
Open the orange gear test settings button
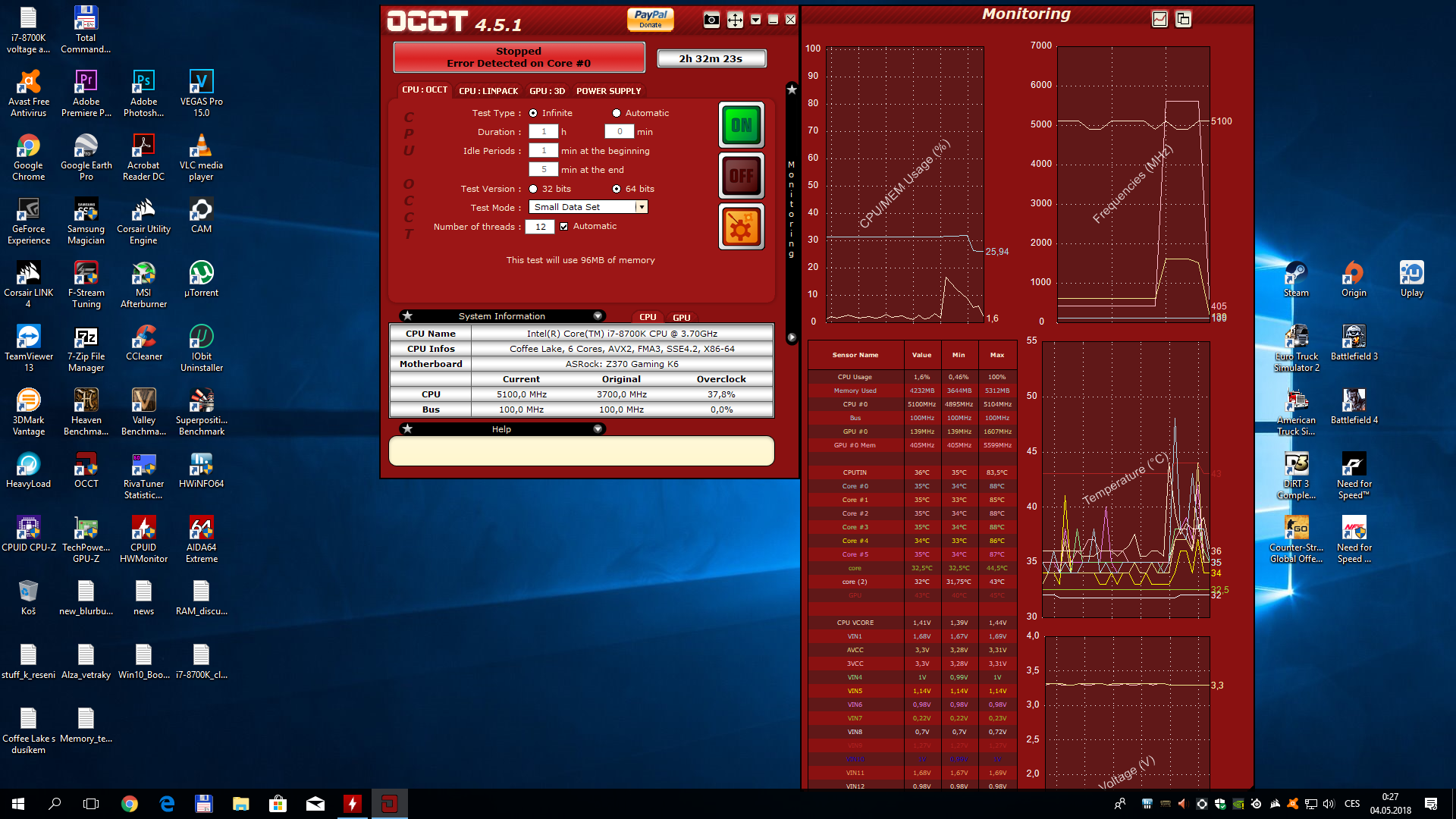(741, 227)
